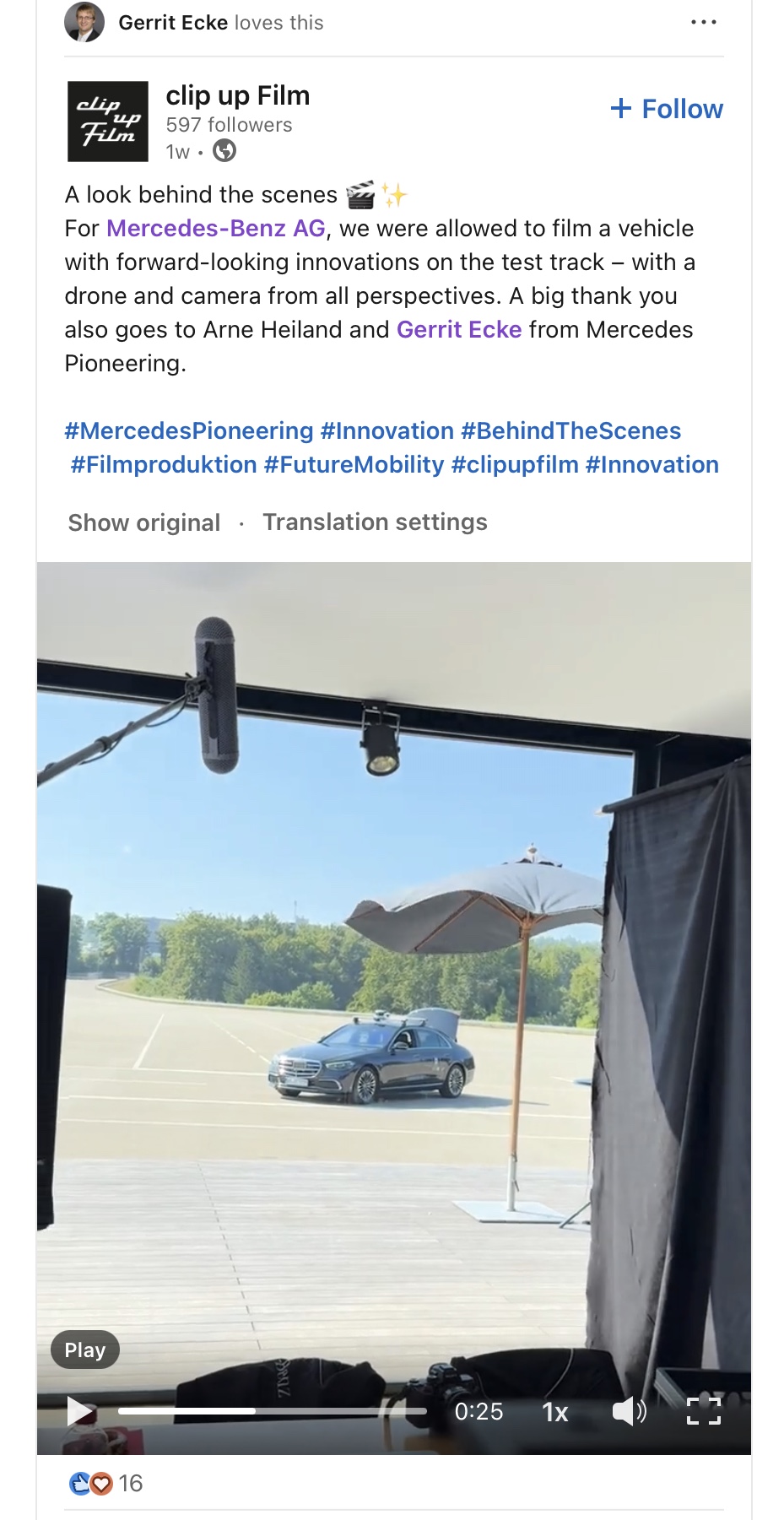Open Gerrit Ecke mention in post text
The image size is (784, 1520).
tap(459, 330)
